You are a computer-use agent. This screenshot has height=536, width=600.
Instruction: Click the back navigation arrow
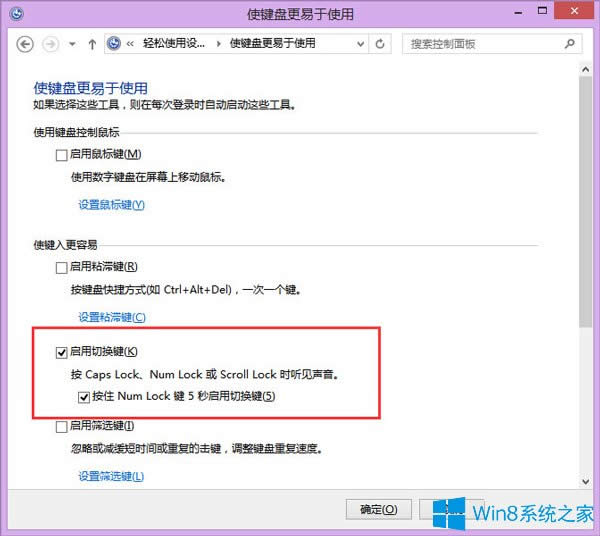pyautogui.click(x=25, y=44)
